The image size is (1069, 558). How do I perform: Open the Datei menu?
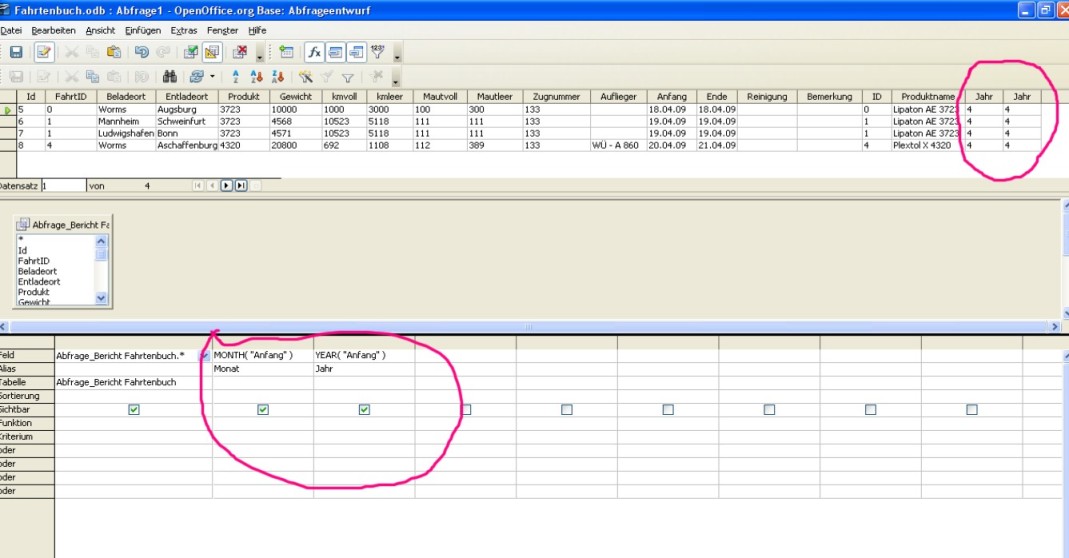coord(11,31)
